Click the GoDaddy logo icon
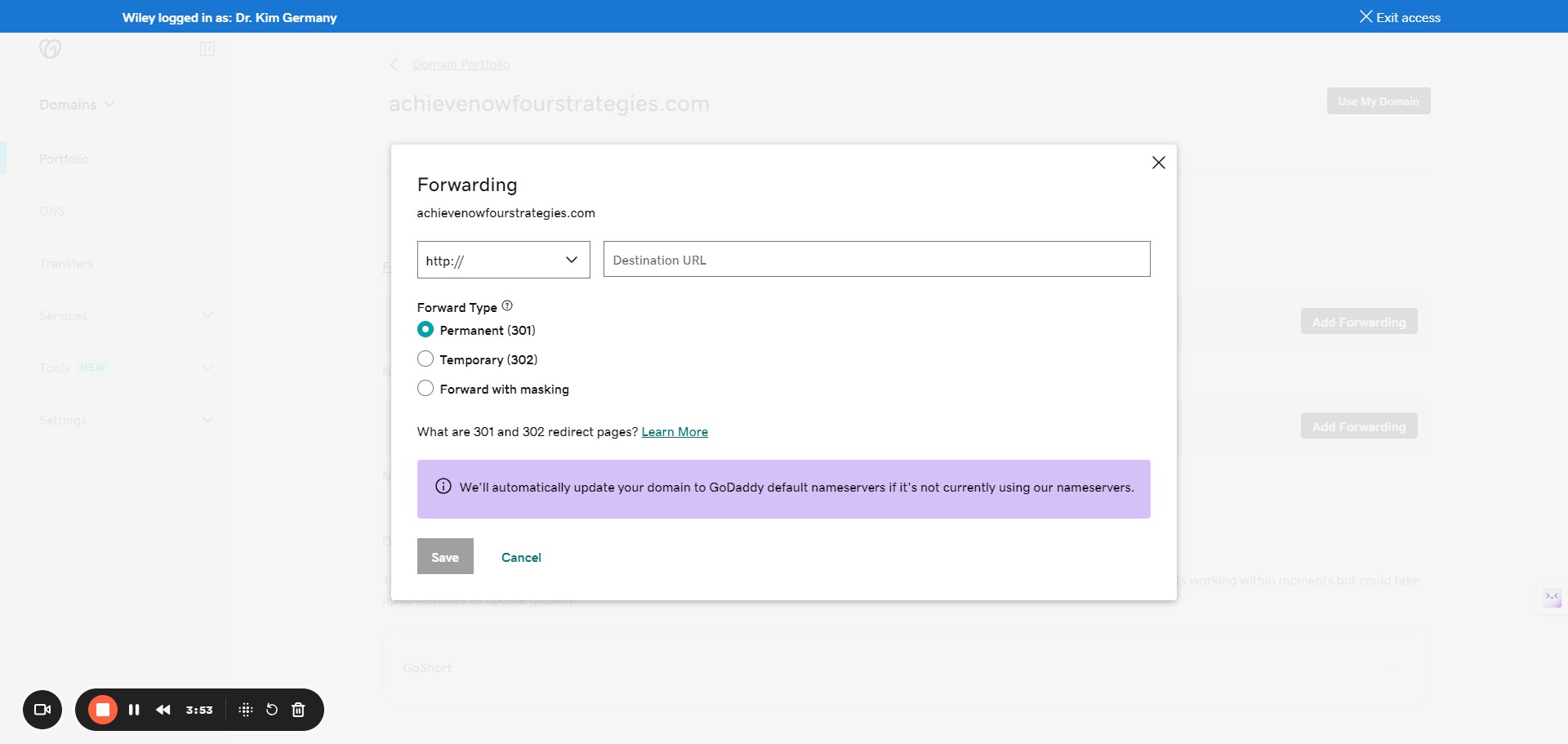The width and height of the screenshot is (1568, 744). 50,49
